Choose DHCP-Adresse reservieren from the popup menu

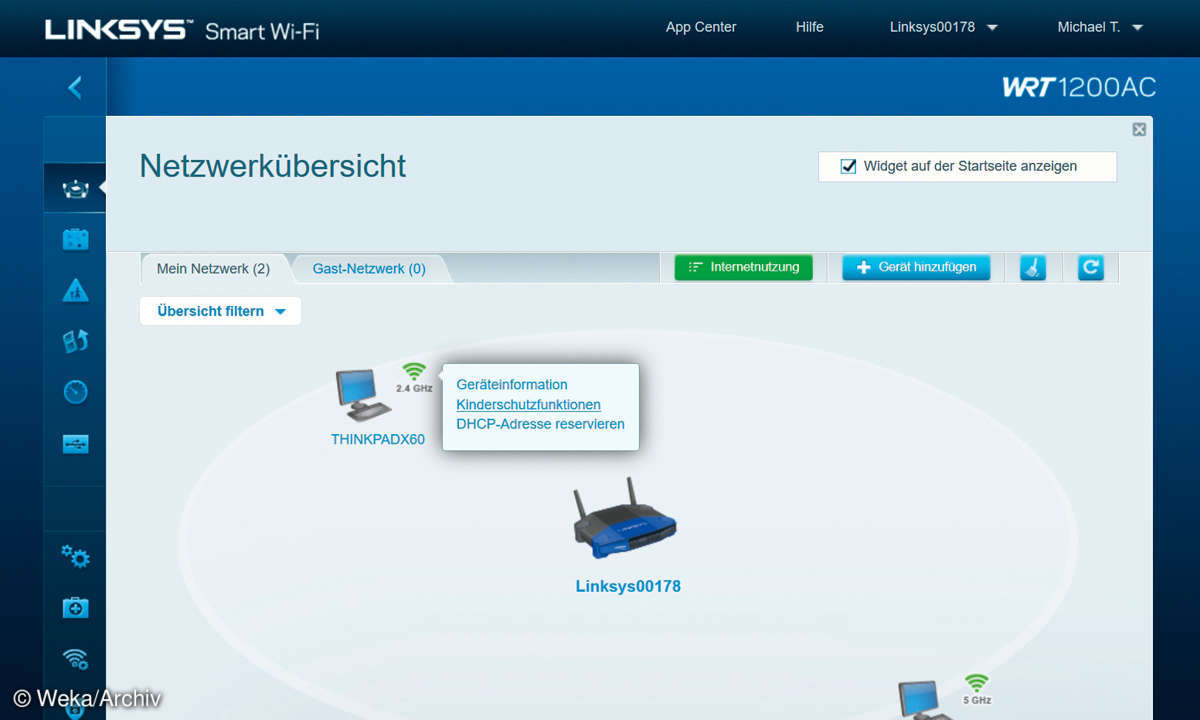[540, 424]
